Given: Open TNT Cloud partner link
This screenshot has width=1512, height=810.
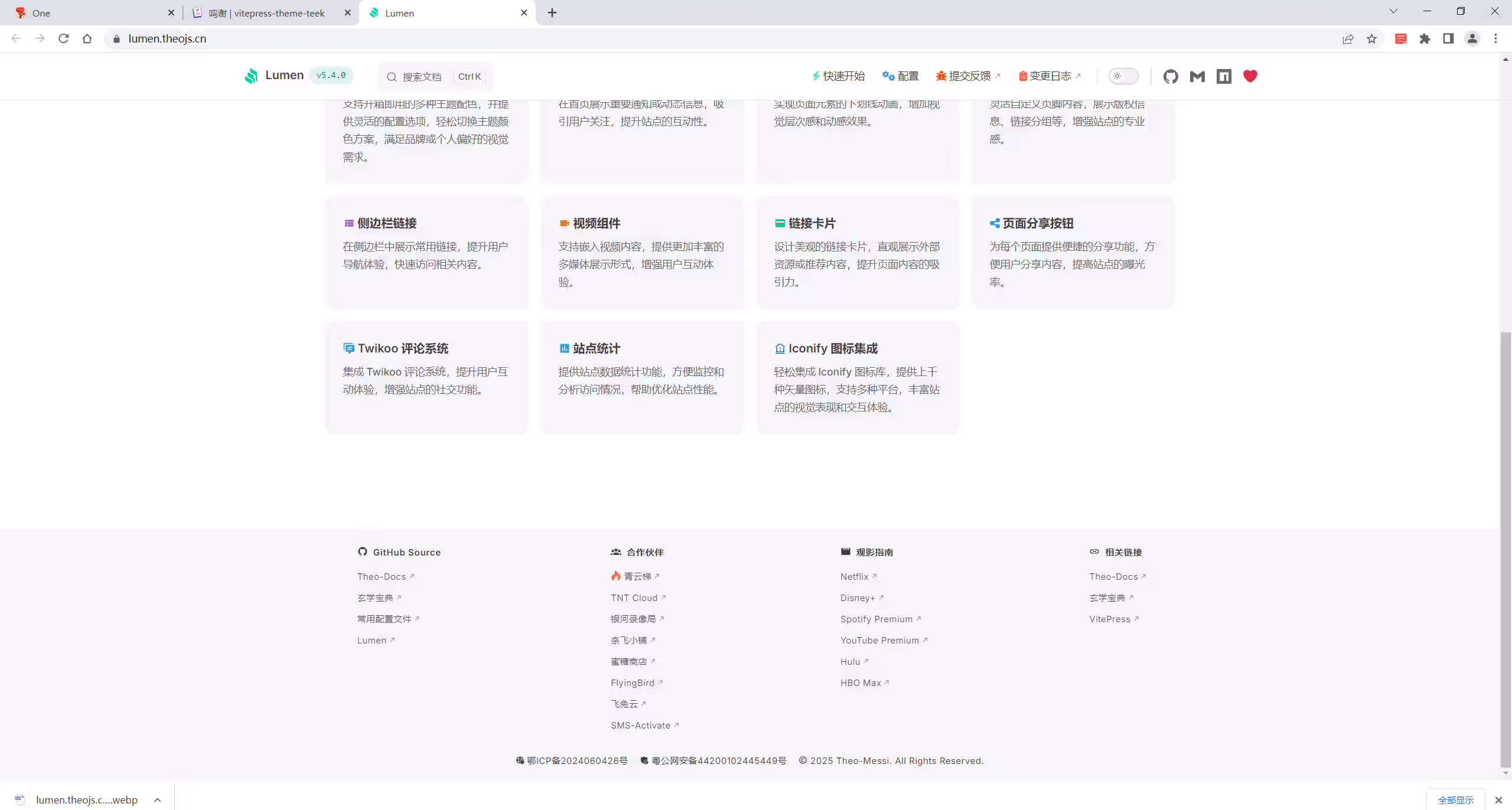Looking at the screenshot, I should (x=638, y=598).
